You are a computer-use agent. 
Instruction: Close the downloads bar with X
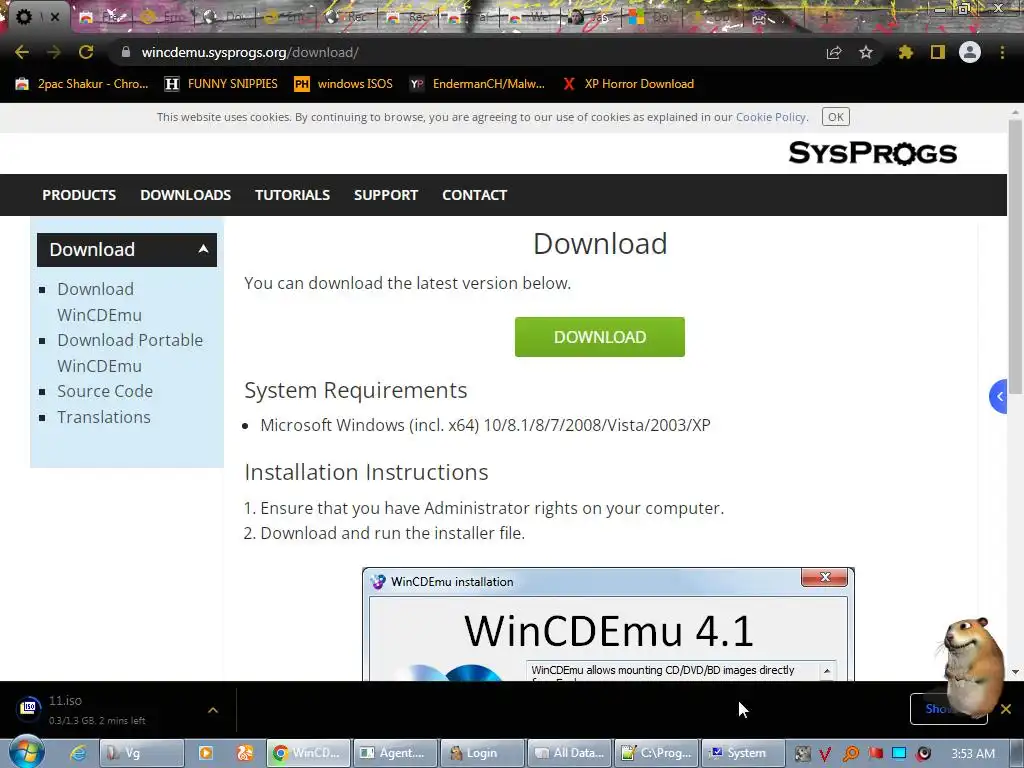click(1006, 709)
